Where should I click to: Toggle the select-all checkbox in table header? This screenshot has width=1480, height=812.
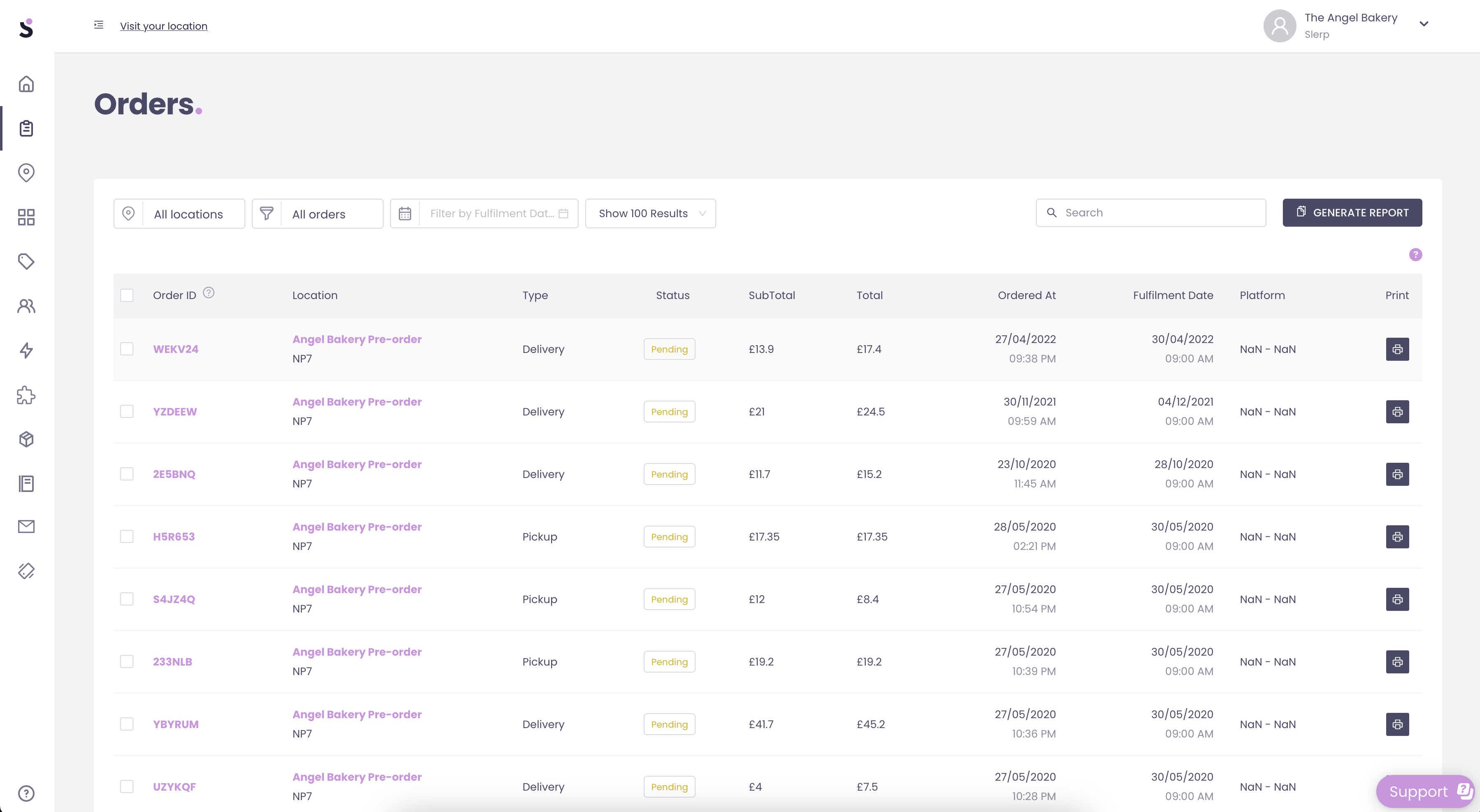point(127,295)
